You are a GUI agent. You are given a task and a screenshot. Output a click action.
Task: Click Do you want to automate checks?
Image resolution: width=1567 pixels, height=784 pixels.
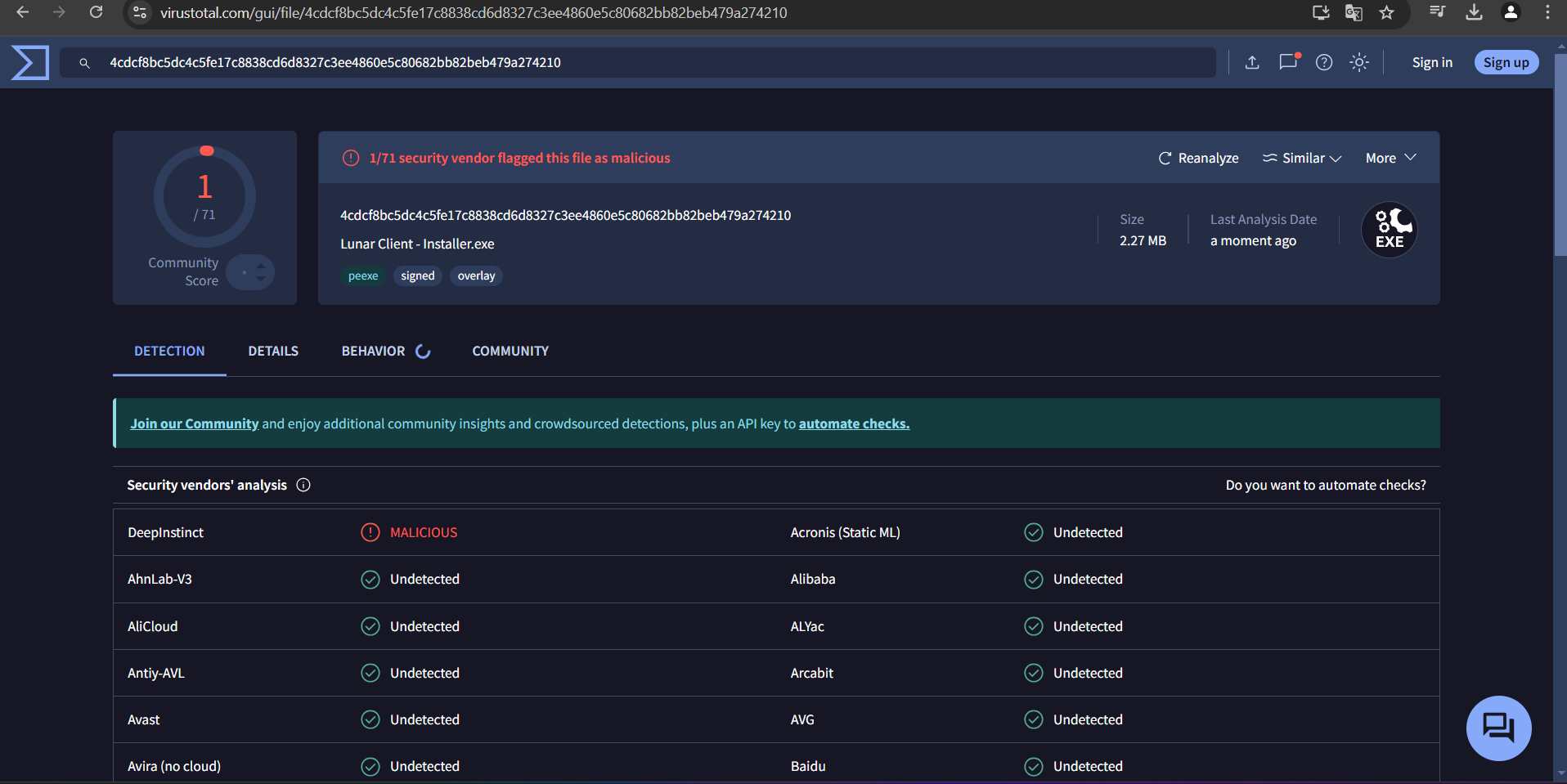click(1326, 485)
